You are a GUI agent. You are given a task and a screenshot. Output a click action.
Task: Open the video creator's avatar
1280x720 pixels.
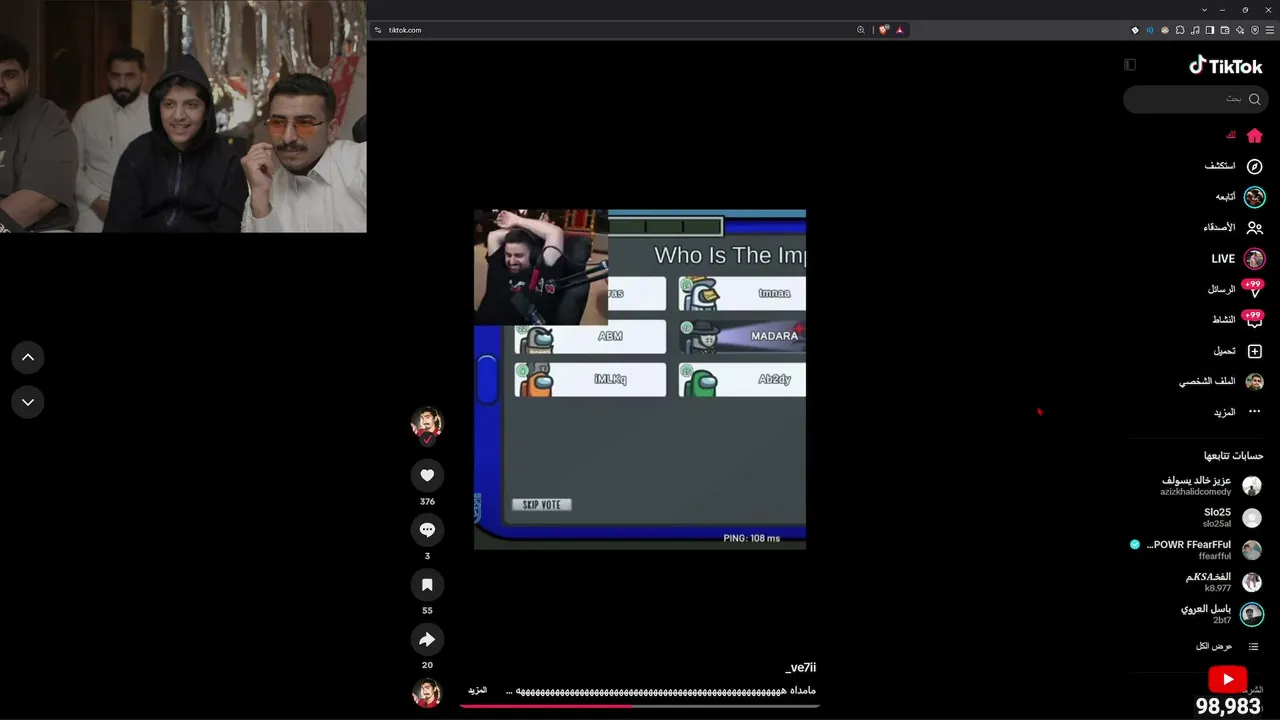coord(427,425)
